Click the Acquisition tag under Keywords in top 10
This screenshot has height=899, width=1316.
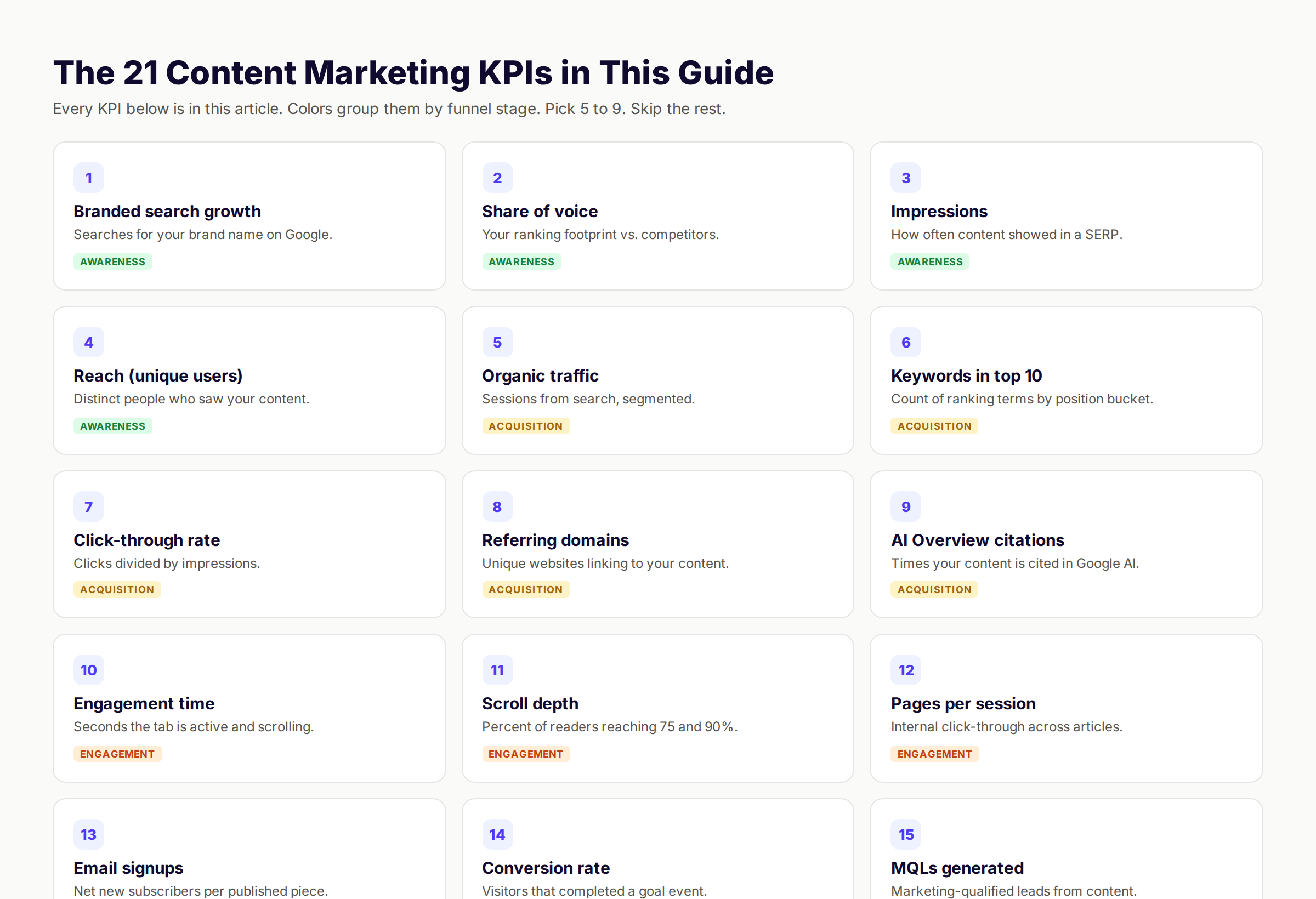click(934, 426)
